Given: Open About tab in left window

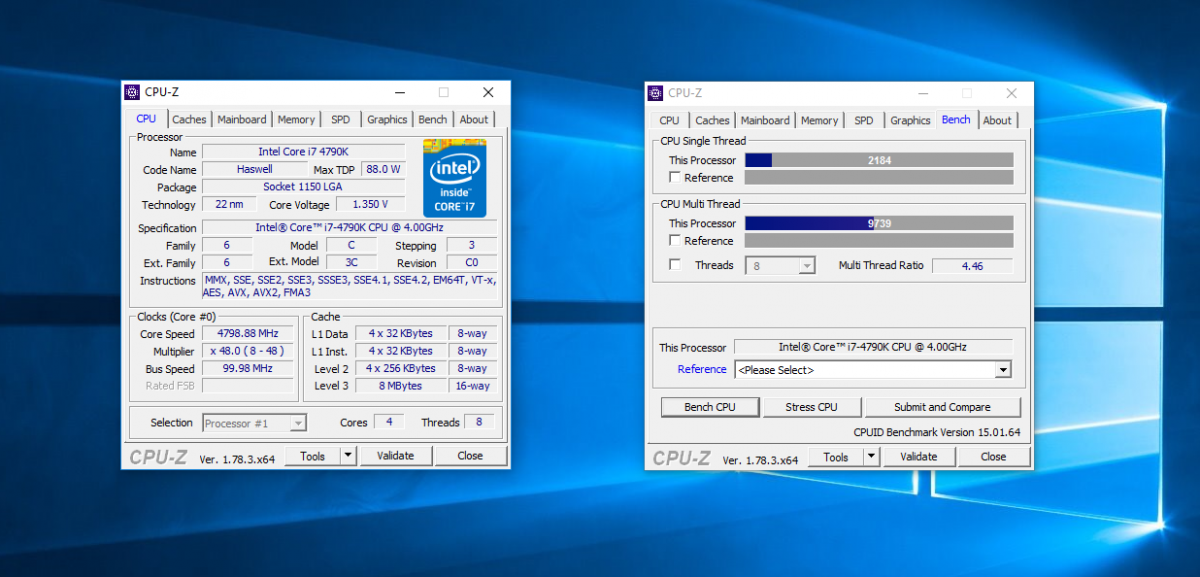Looking at the screenshot, I should coord(474,120).
